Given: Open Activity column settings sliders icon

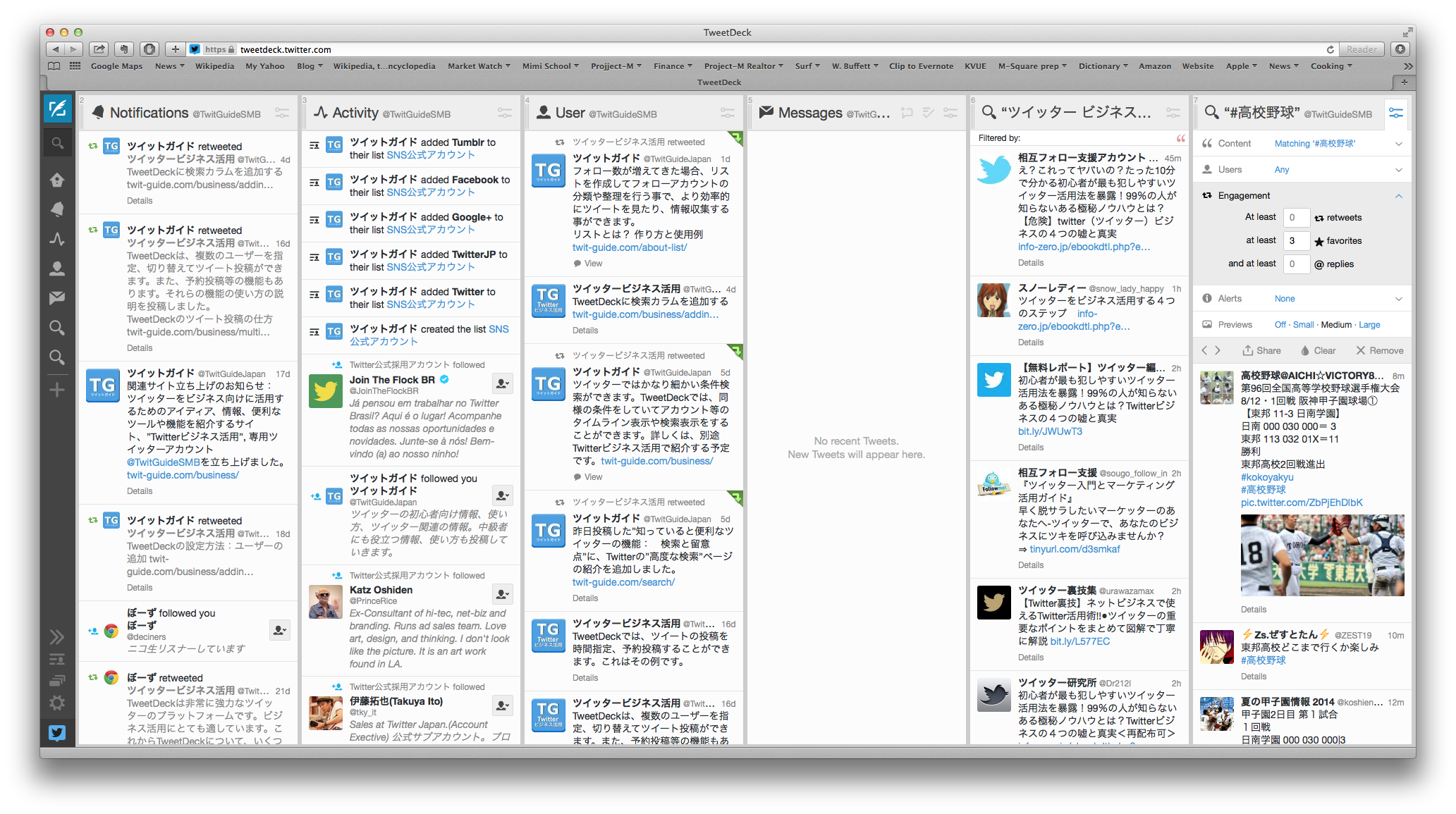Looking at the screenshot, I should 505,113.
